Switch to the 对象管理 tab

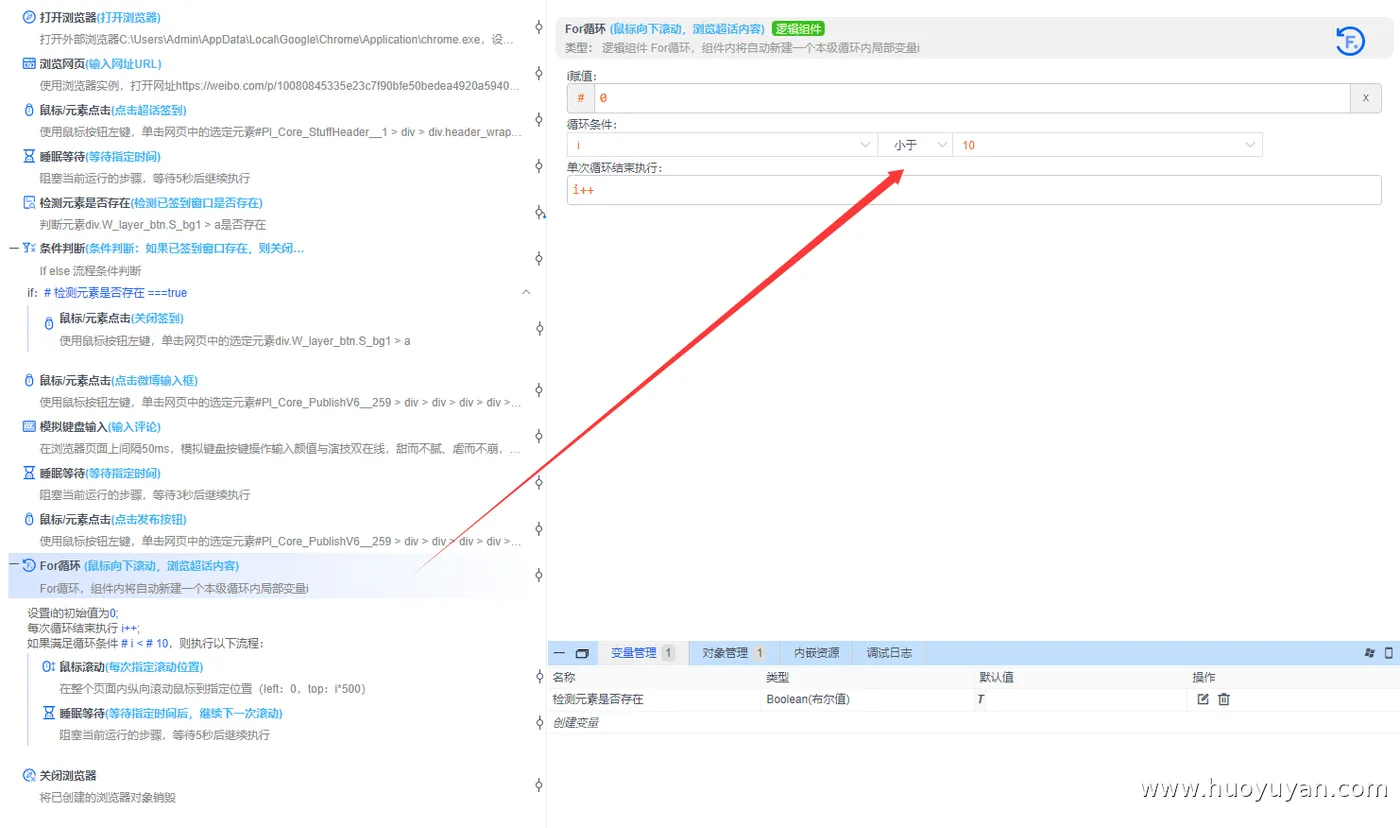[733, 653]
